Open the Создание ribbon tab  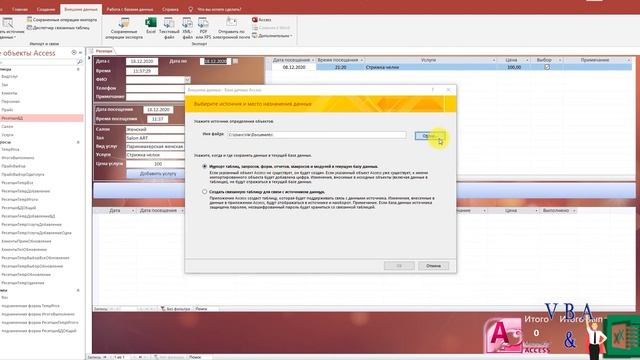[x=46, y=9]
